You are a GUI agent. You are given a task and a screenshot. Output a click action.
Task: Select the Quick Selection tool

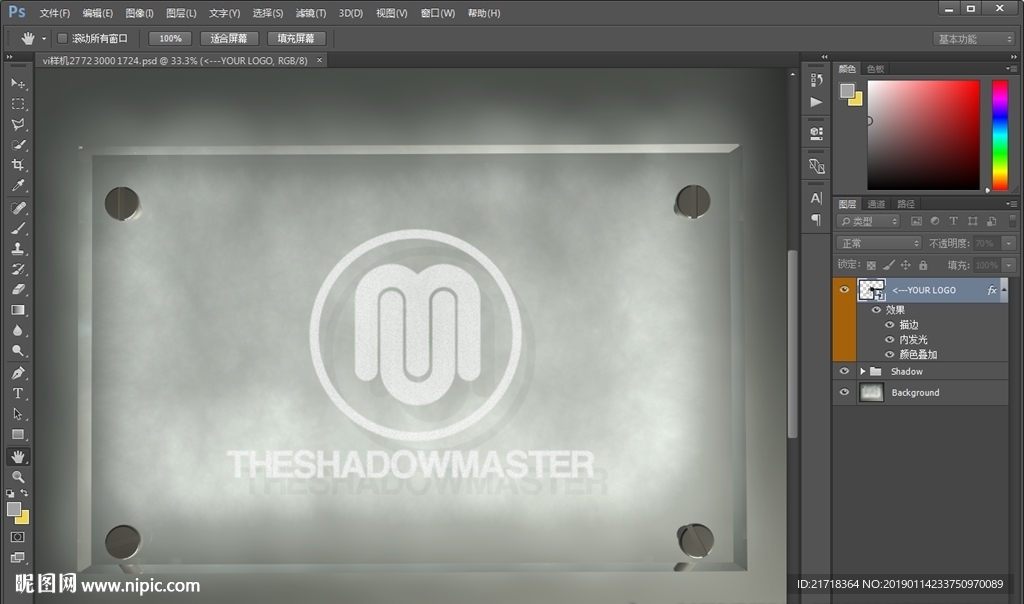coord(18,145)
